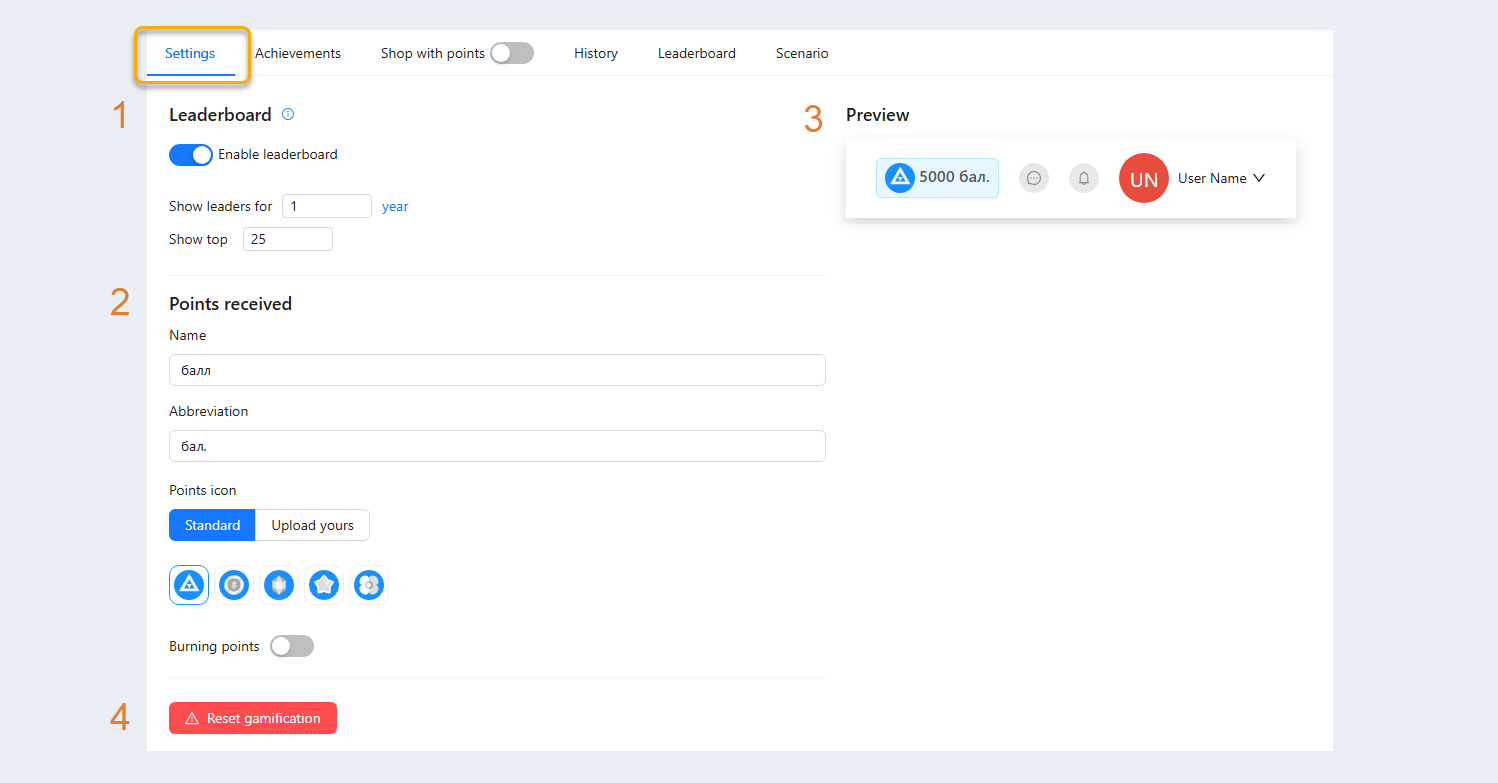Click the 5000 бал. points badge
This screenshot has width=1498, height=783.
coord(937,178)
